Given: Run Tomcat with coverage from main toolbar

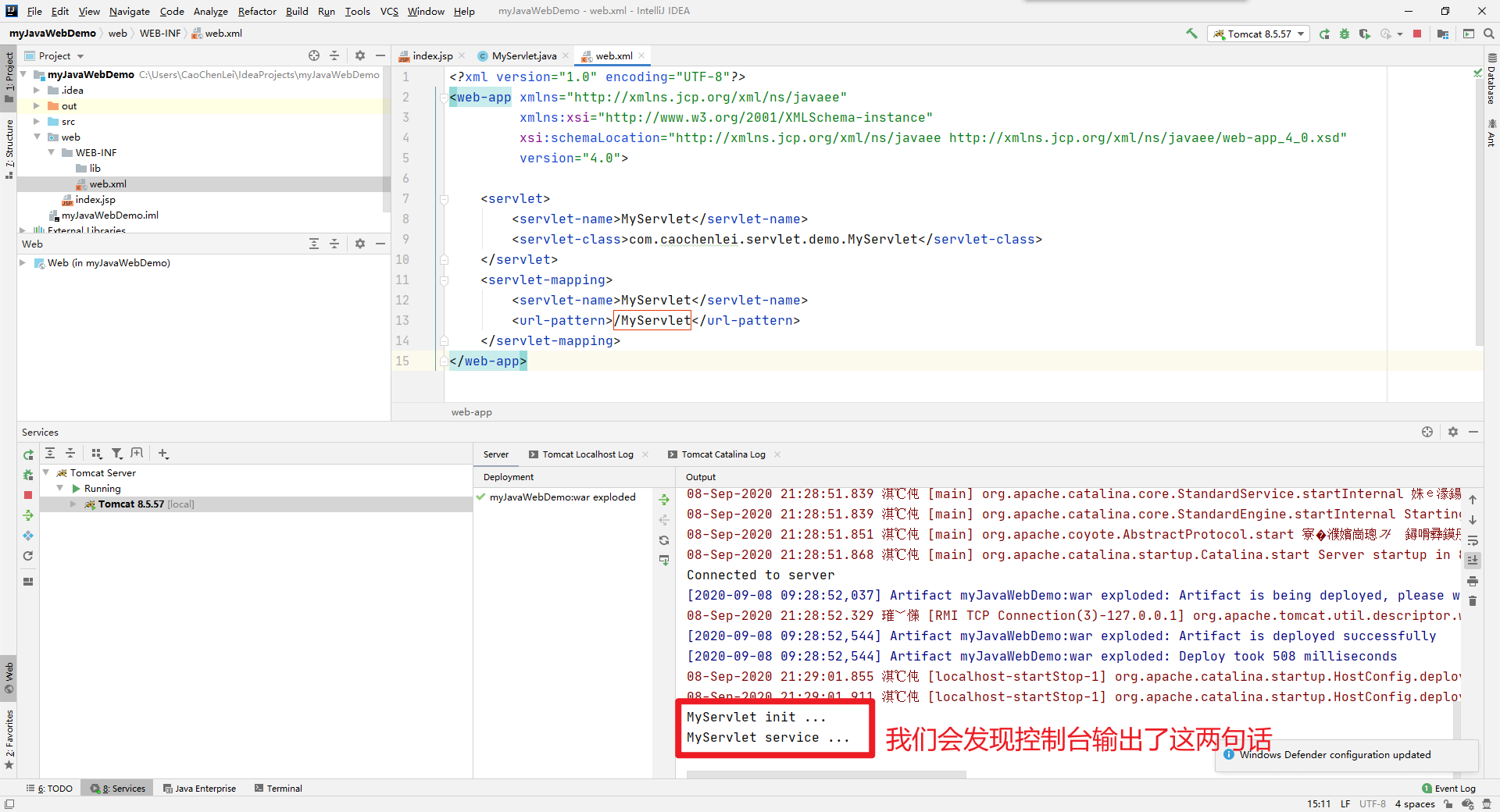Looking at the screenshot, I should point(1365,34).
